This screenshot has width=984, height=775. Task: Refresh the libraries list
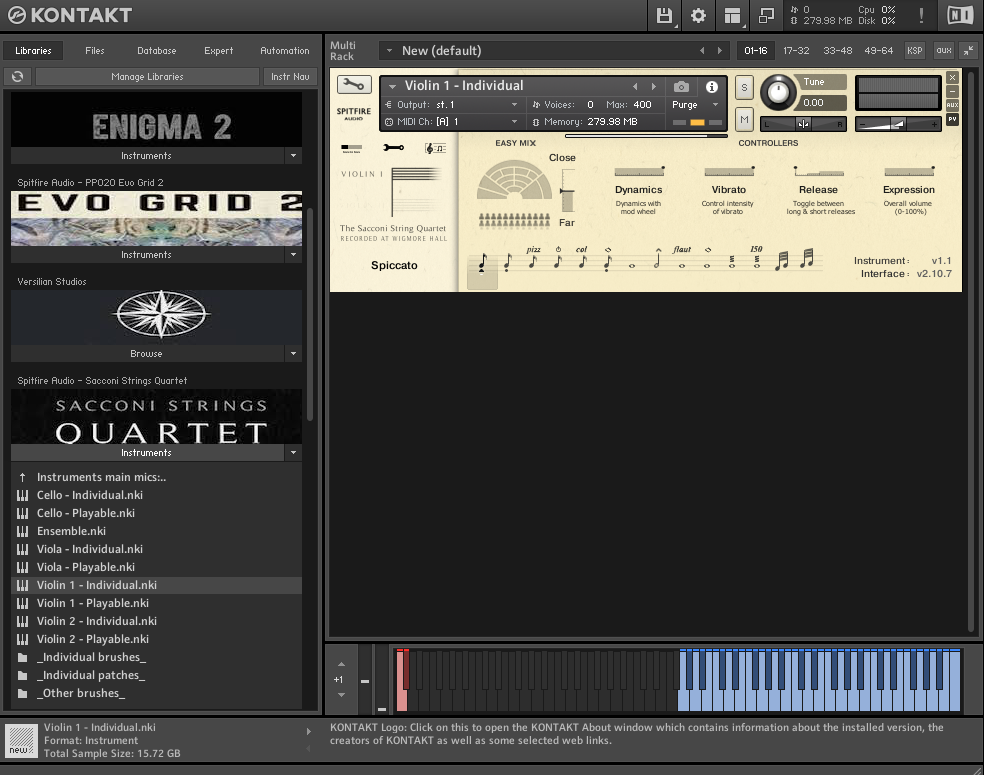[18, 77]
